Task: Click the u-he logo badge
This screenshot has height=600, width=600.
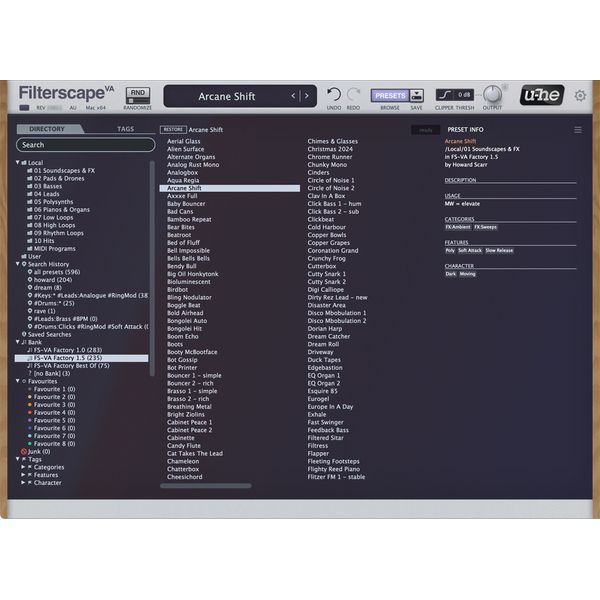Action: [x=542, y=96]
